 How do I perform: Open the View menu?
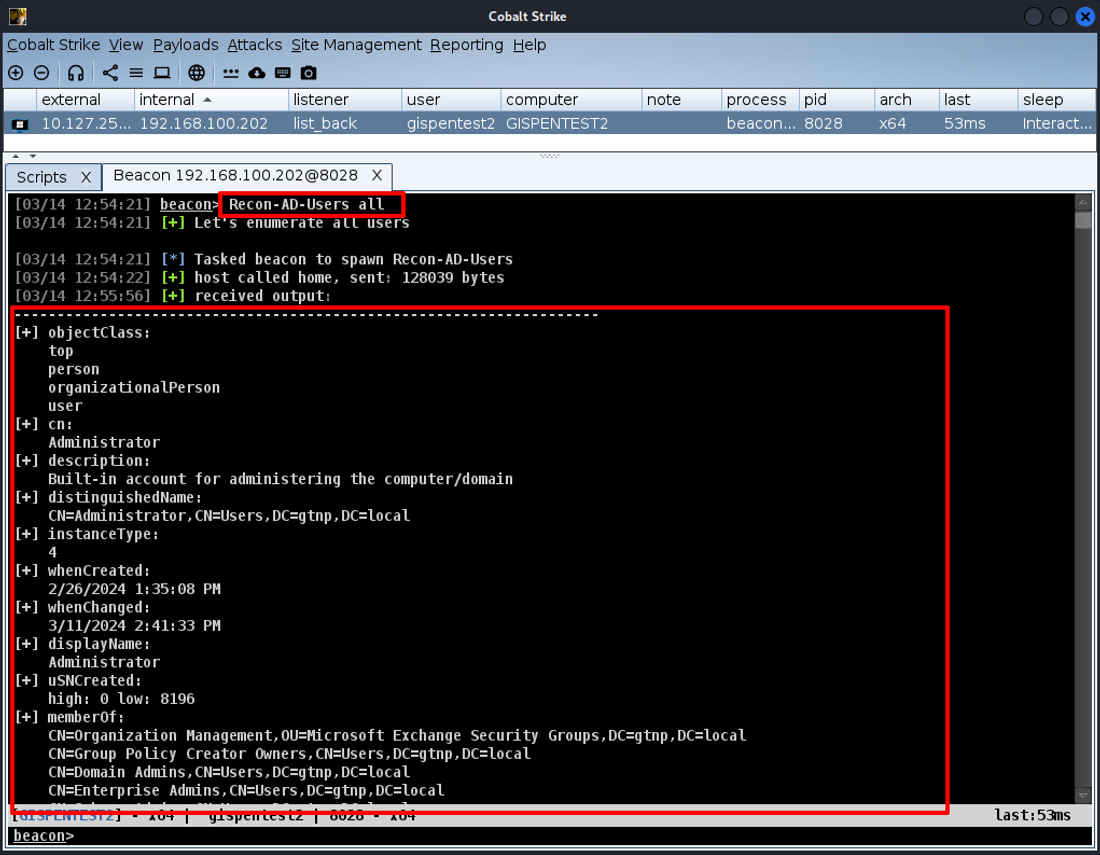coord(126,45)
